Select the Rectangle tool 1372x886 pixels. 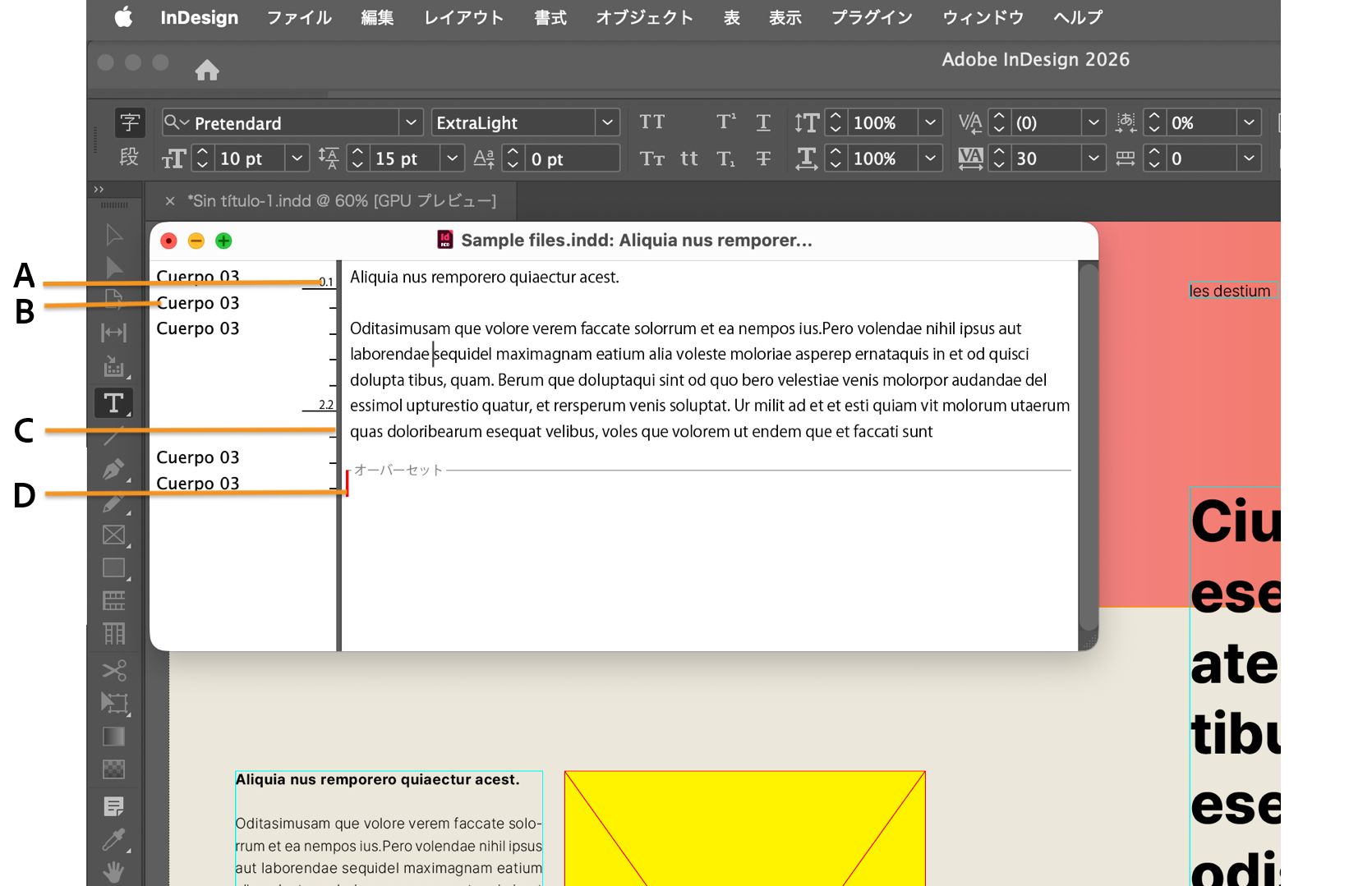tap(113, 568)
